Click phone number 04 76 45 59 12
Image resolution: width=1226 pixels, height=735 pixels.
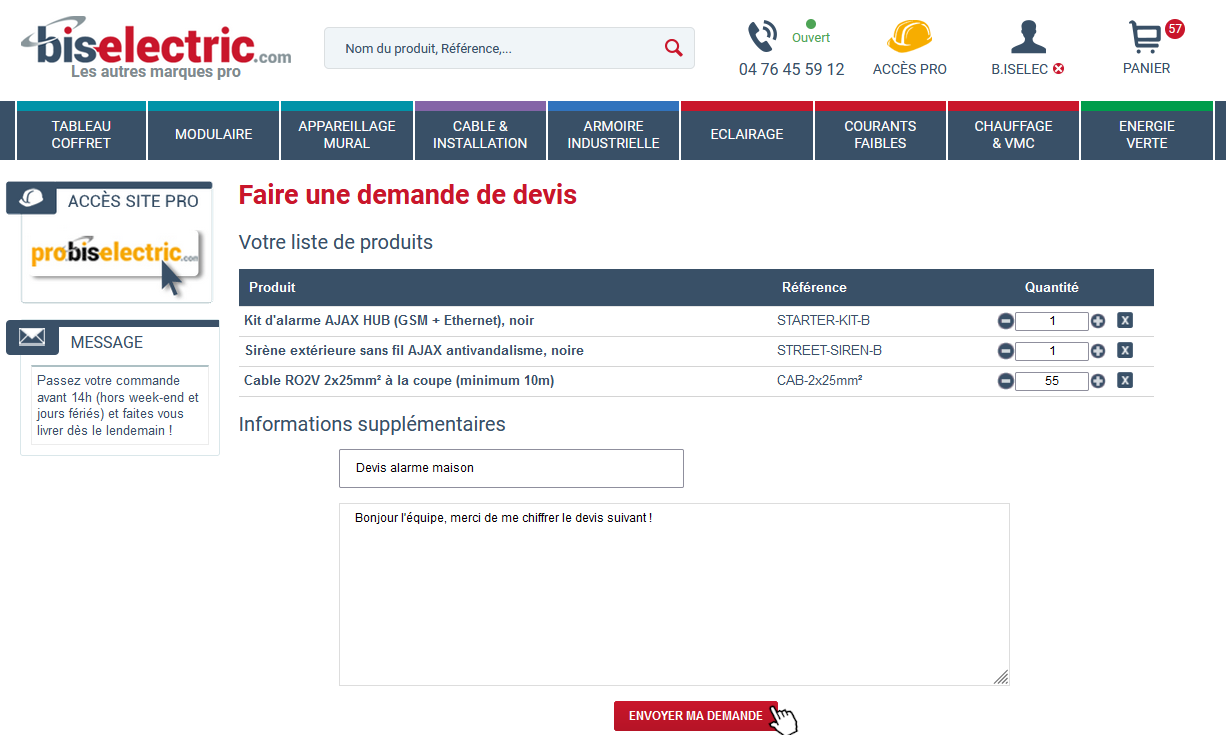[x=791, y=69]
